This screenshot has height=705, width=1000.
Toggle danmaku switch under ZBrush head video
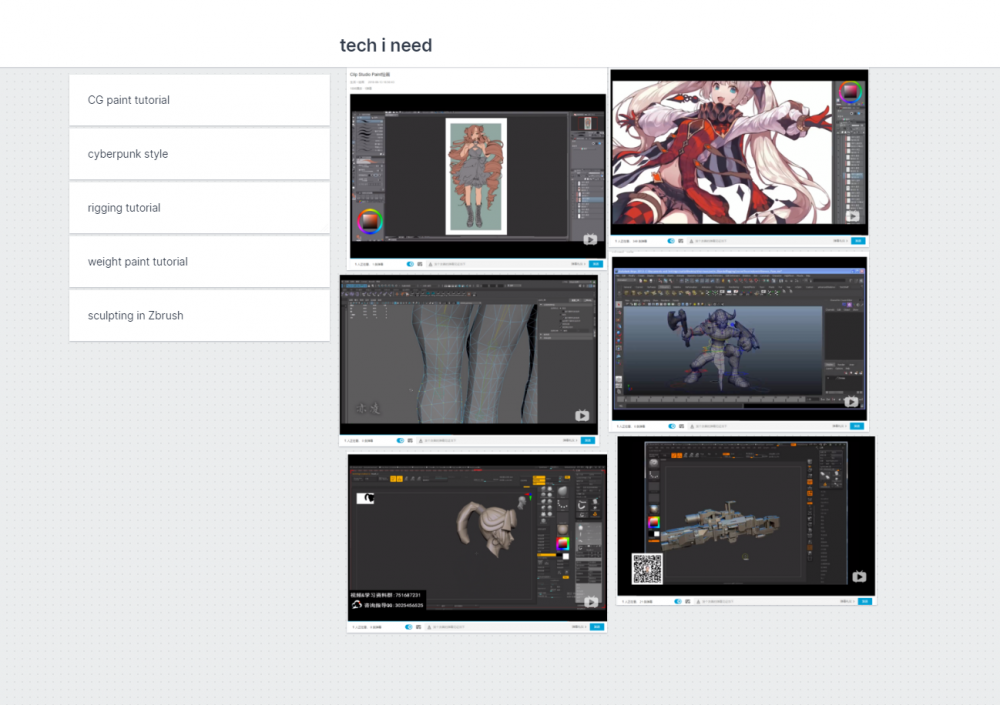coord(409,627)
